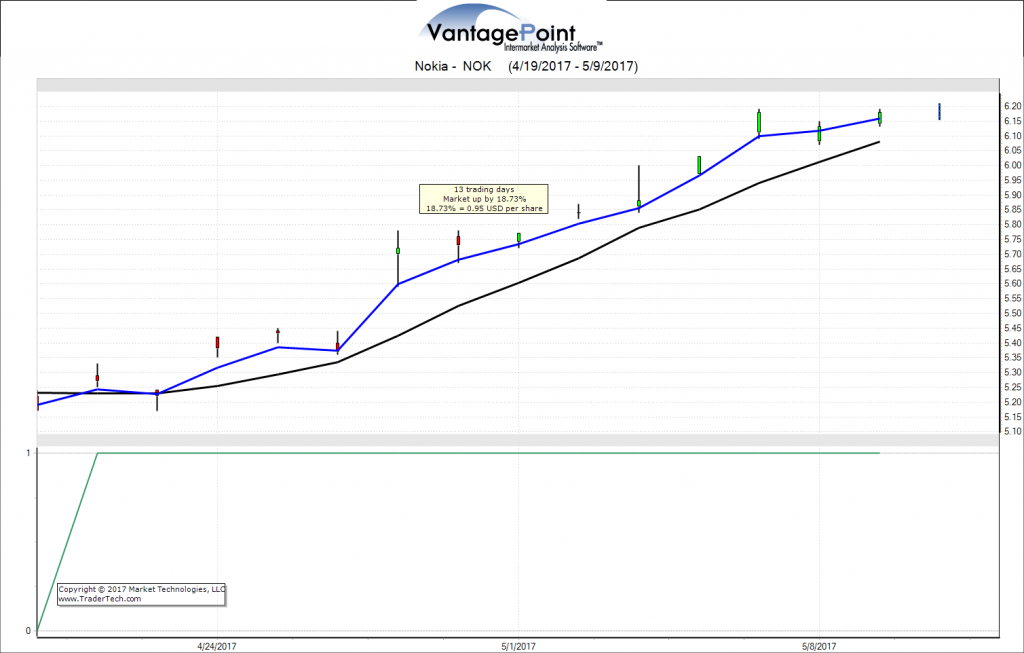Select the green candlestick on 5/8/2017
Screen dimensions: 1024x653
coord(819,133)
